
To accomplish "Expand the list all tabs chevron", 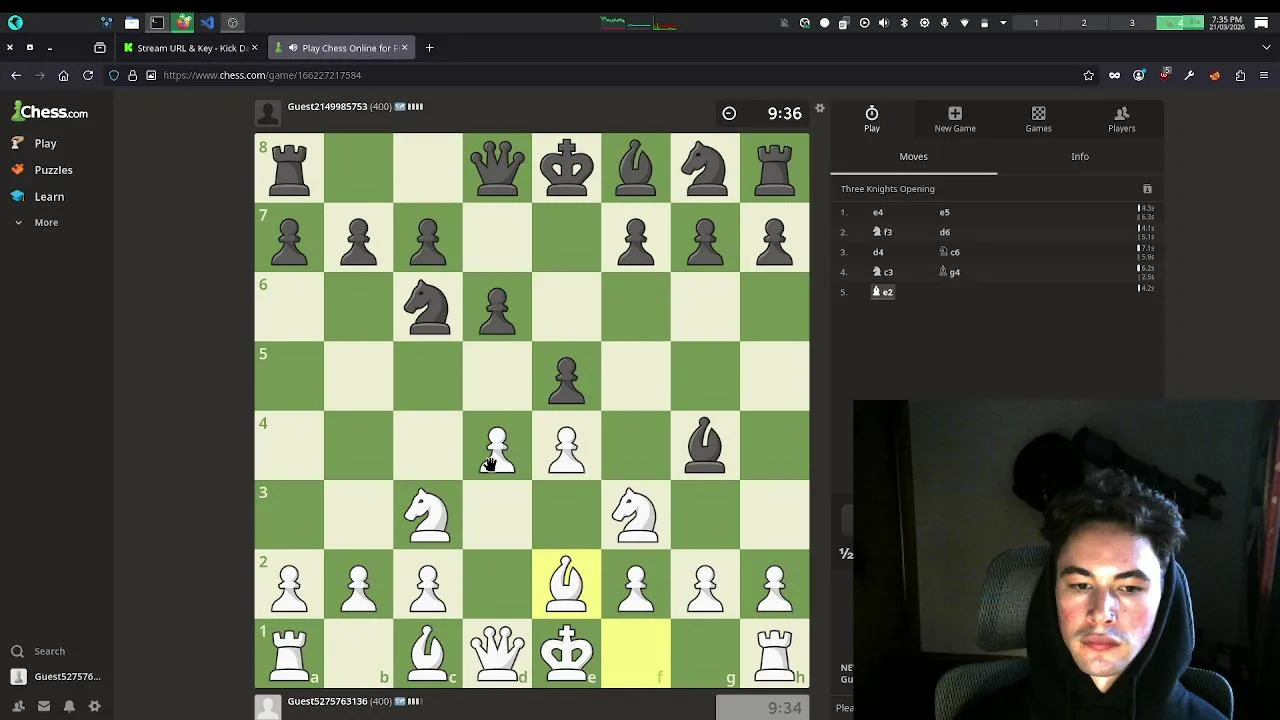I will 1264,48.
